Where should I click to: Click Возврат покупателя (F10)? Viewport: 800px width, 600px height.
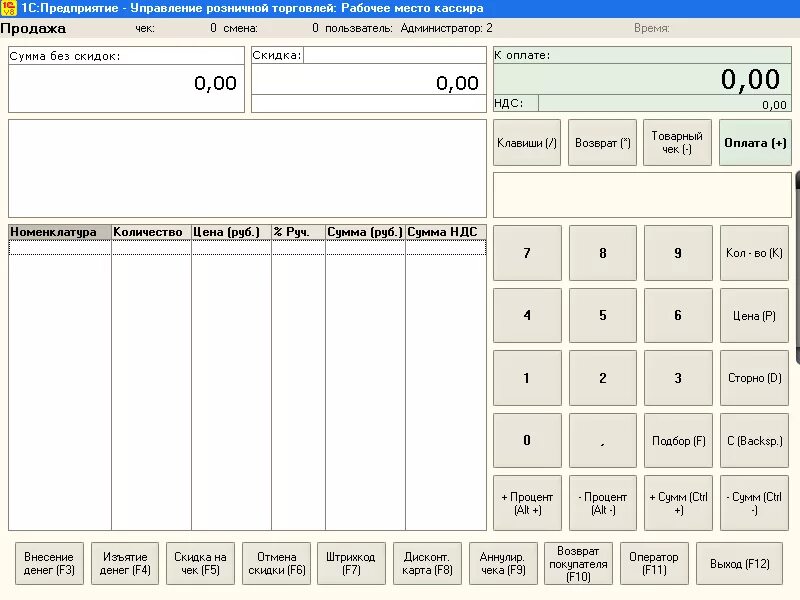[578, 563]
